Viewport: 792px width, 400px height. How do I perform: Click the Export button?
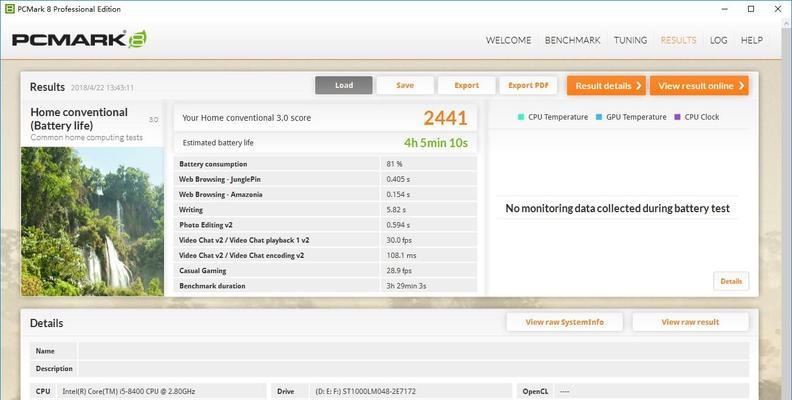(x=467, y=85)
